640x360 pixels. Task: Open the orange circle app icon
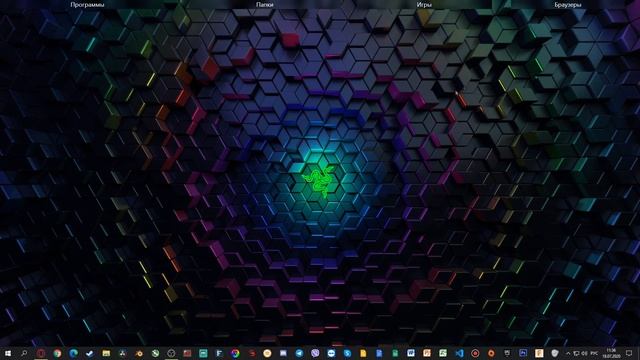(491, 353)
